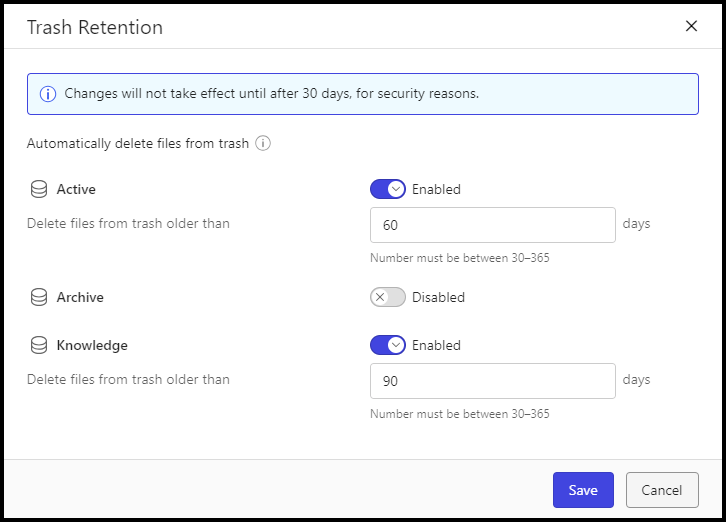The height and width of the screenshot is (522, 726).
Task: Enable the Archive trash retention toggle
Action: click(388, 297)
